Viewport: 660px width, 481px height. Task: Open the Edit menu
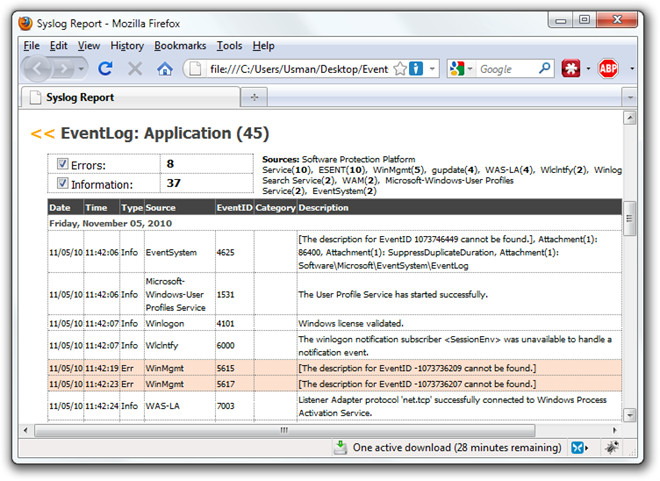click(x=59, y=45)
